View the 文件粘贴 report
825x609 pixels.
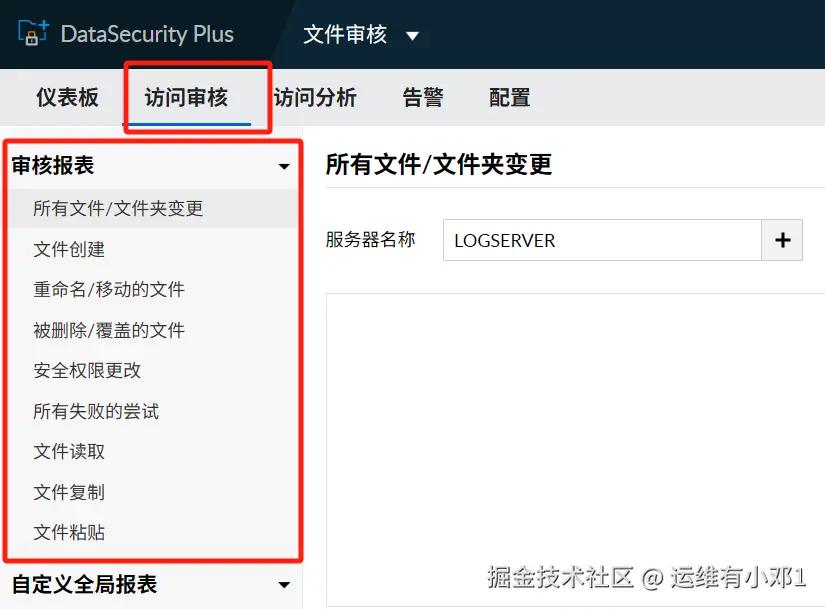pyautogui.click(x=69, y=532)
